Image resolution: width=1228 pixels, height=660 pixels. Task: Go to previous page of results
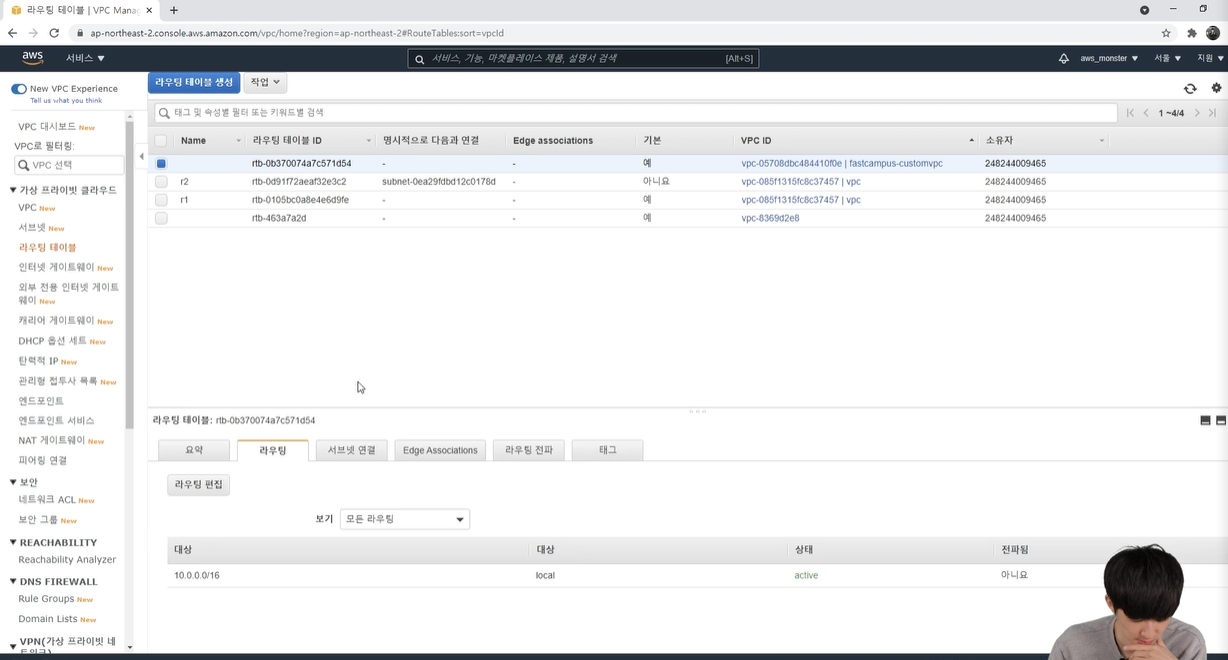pos(1146,113)
